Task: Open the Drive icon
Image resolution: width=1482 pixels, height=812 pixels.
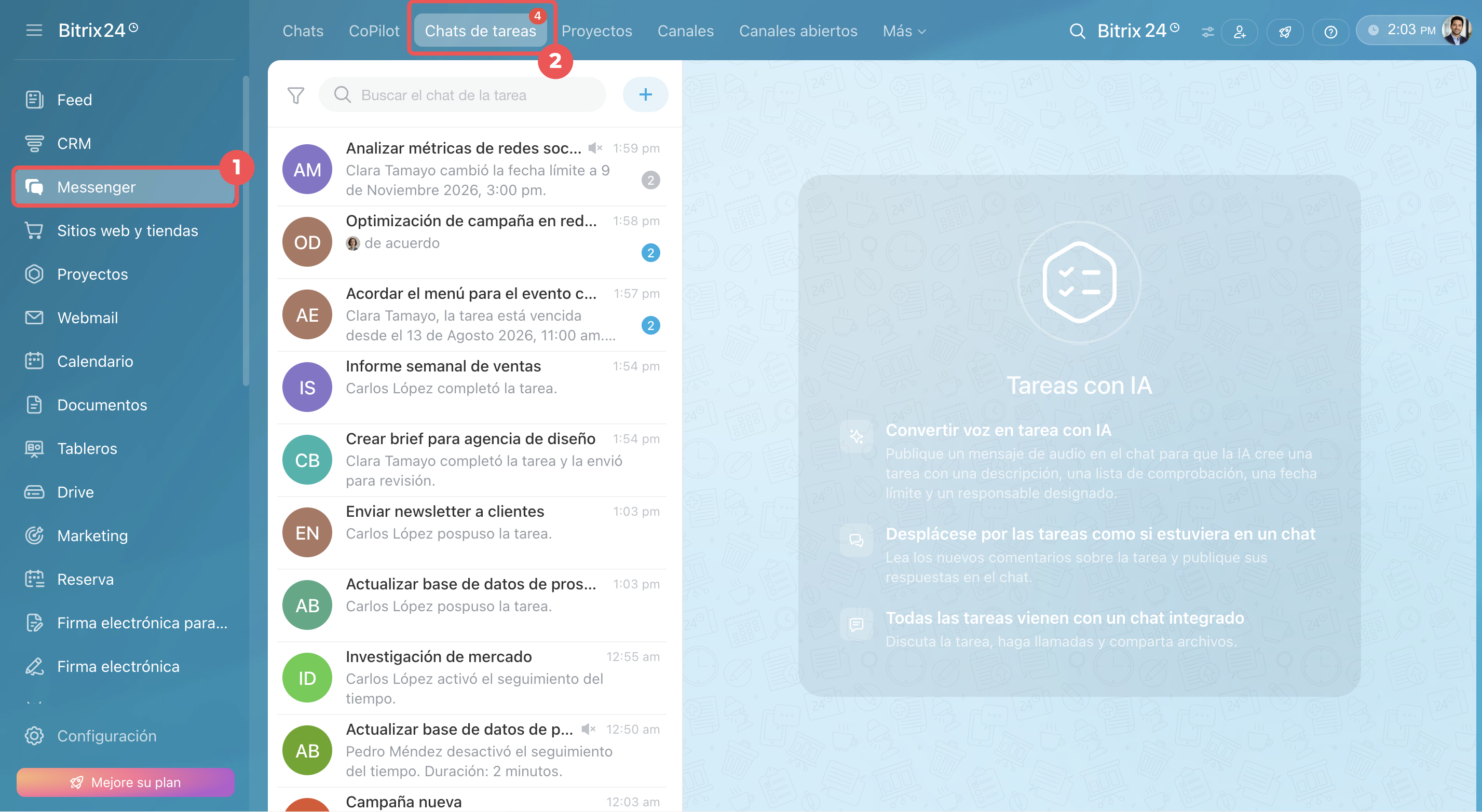Action: [34, 492]
